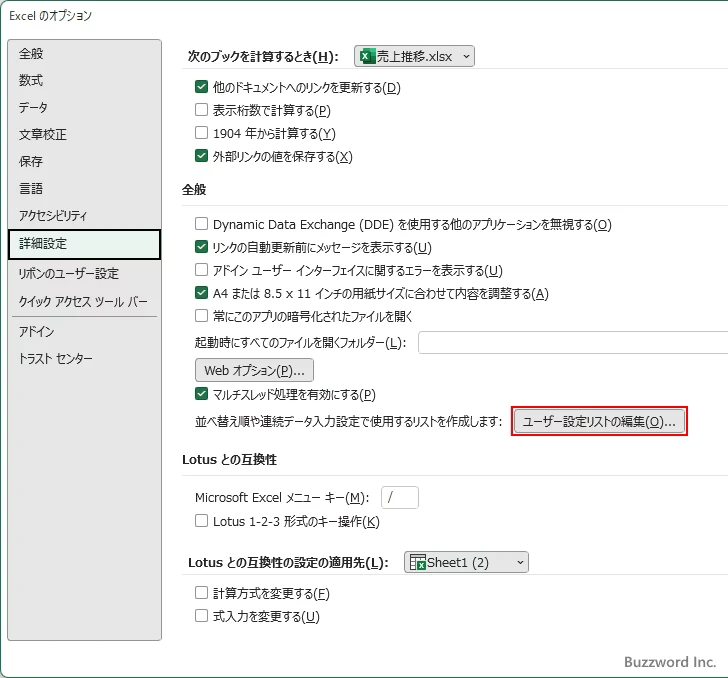The height and width of the screenshot is (678, 728).
Task: Uncheck リンクの自動更新前にメッセージを表示する
Action: point(201,247)
